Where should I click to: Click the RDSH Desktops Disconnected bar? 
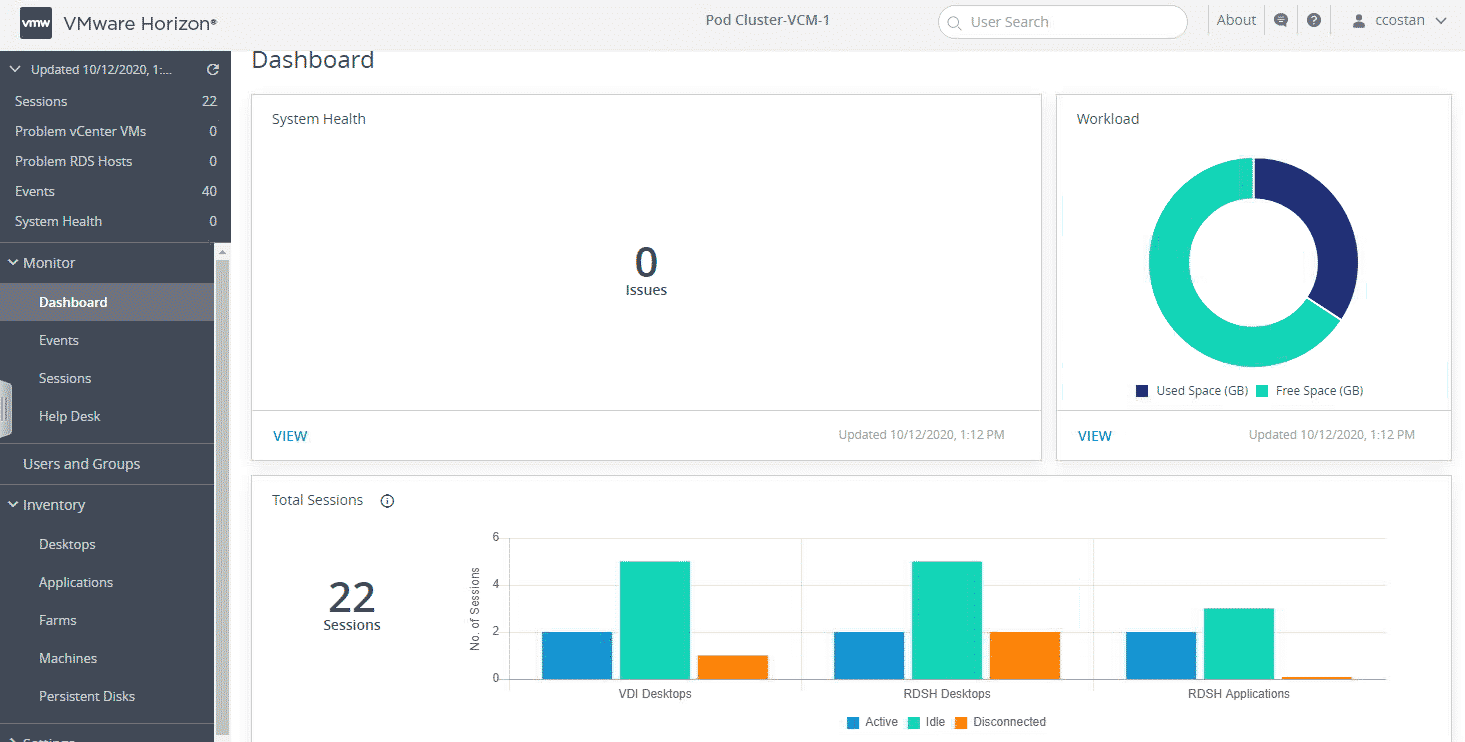[x=1025, y=655]
